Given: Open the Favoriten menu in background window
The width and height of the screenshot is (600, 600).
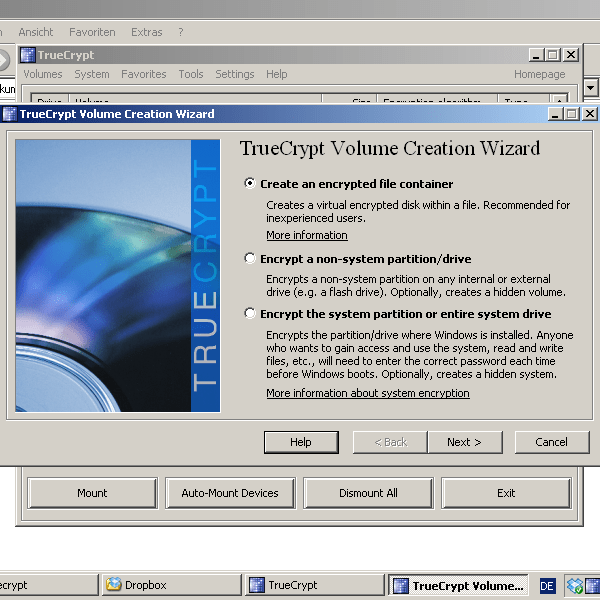Looking at the screenshot, I should [92, 32].
